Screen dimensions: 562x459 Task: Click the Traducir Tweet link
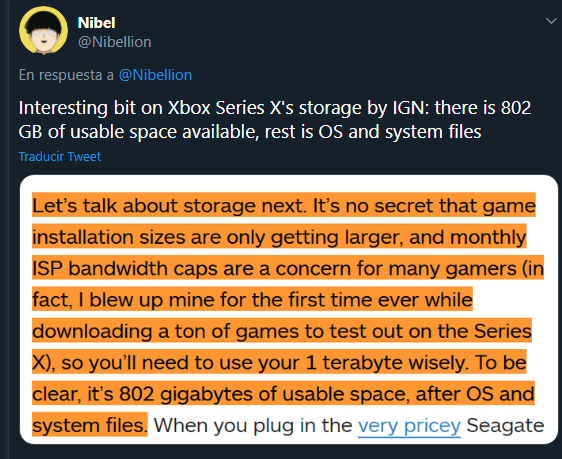coord(59,157)
